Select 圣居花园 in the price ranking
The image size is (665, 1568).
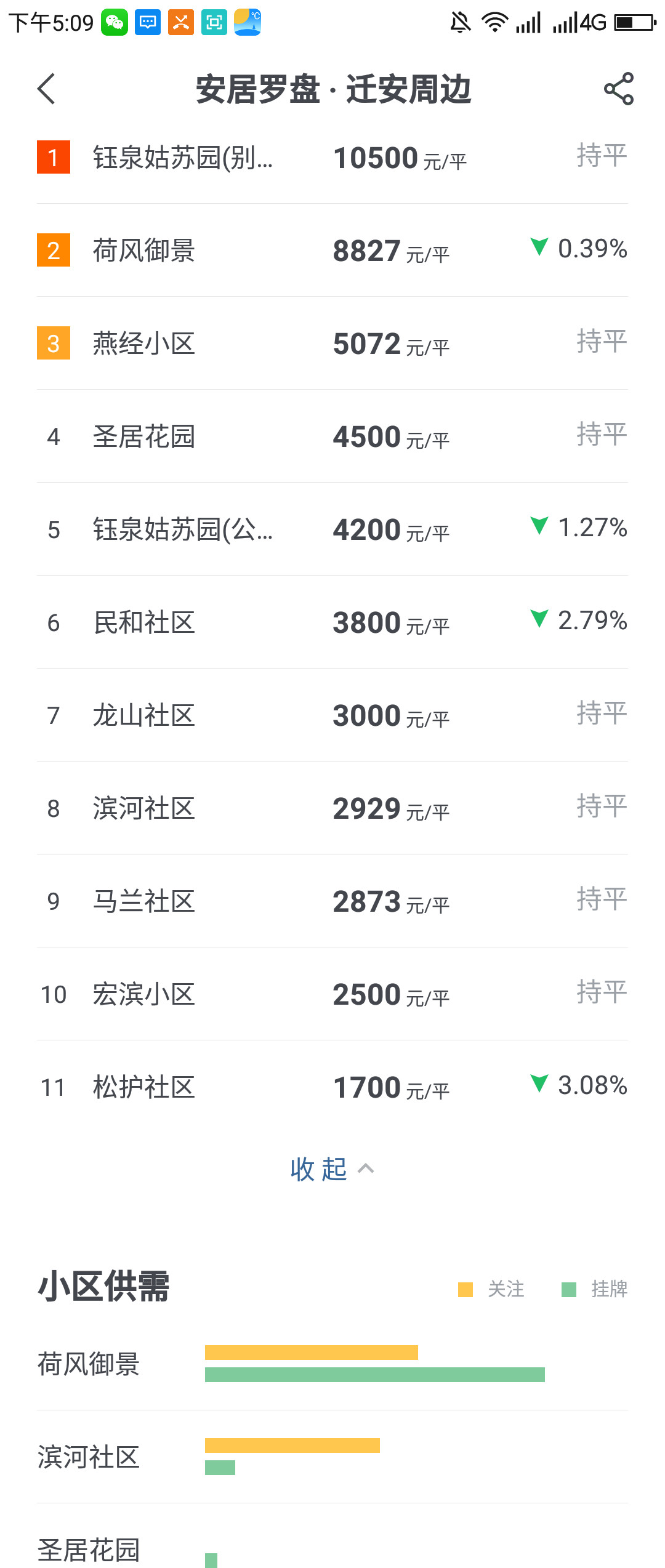(144, 436)
